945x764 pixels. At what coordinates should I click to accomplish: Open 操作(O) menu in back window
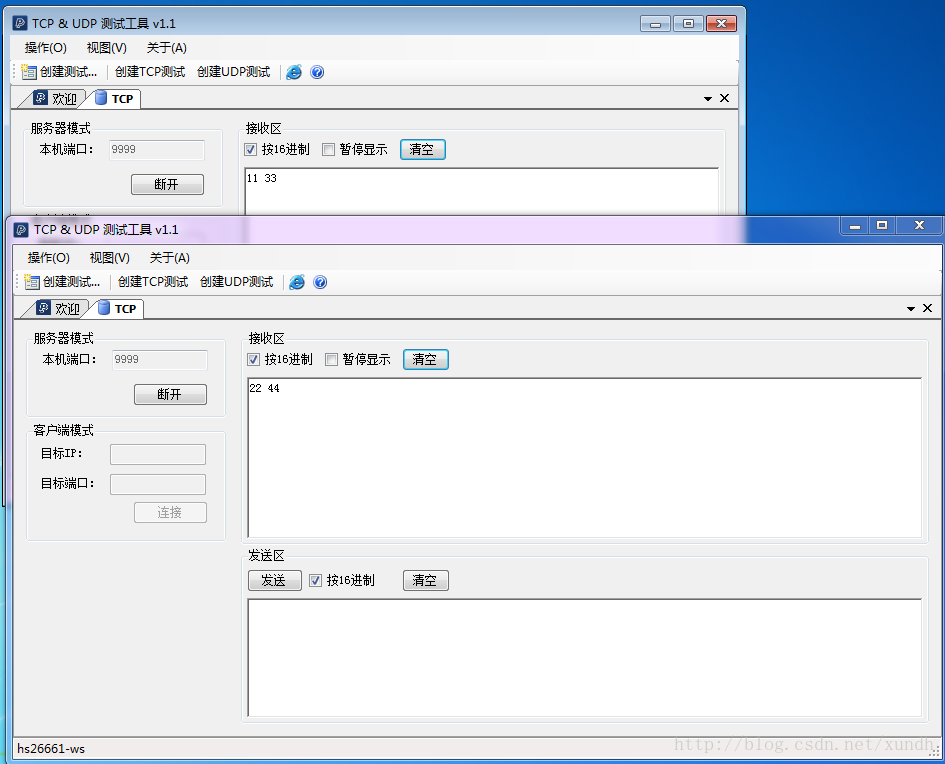click(x=46, y=48)
